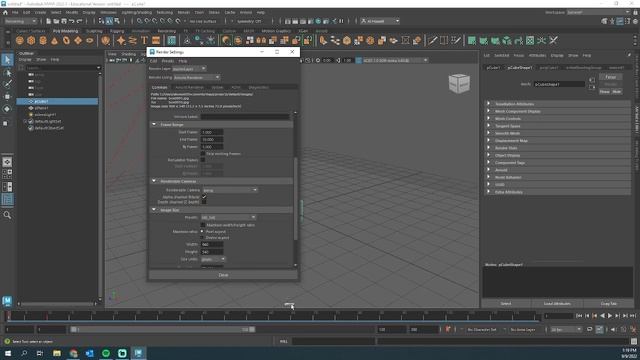Click the Windows Start button

[x=7, y=353]
